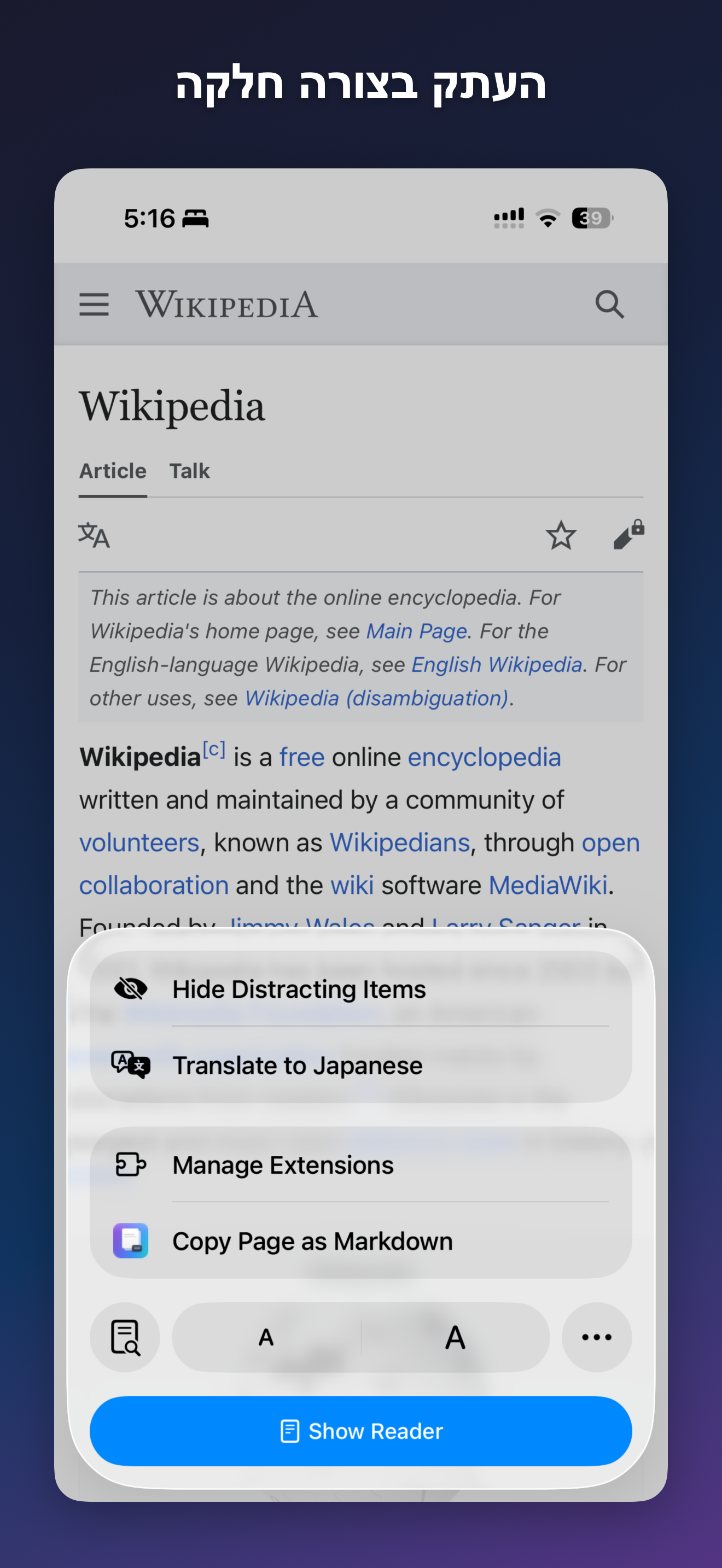
Task: Choose Copy Page as Markdown
Action: tap(361, 1241)
